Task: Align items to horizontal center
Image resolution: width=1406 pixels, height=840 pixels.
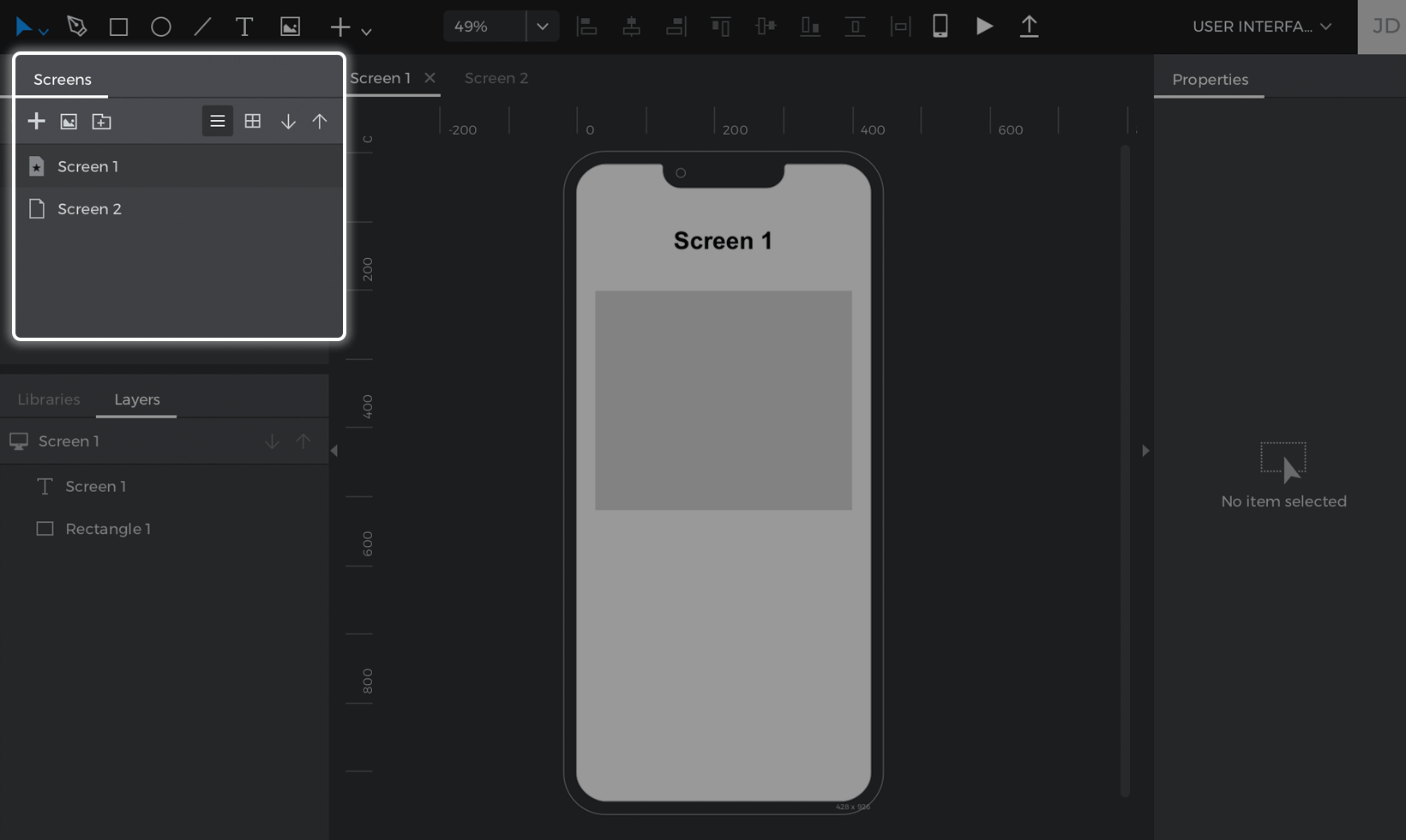Action: 632,27
